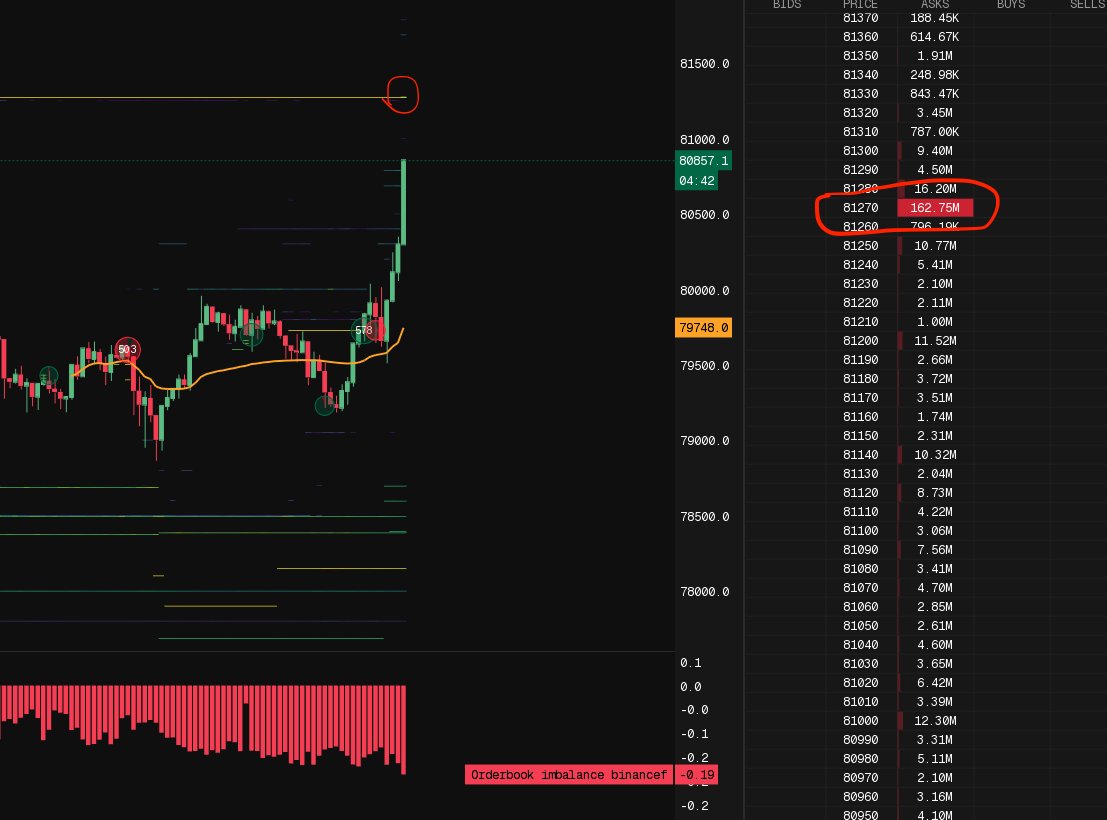Image resolution: width=1107 pixels, height=820 pixels.
Task: Select the 6.42M ask at 81020
Action: [x=935, y=683]
